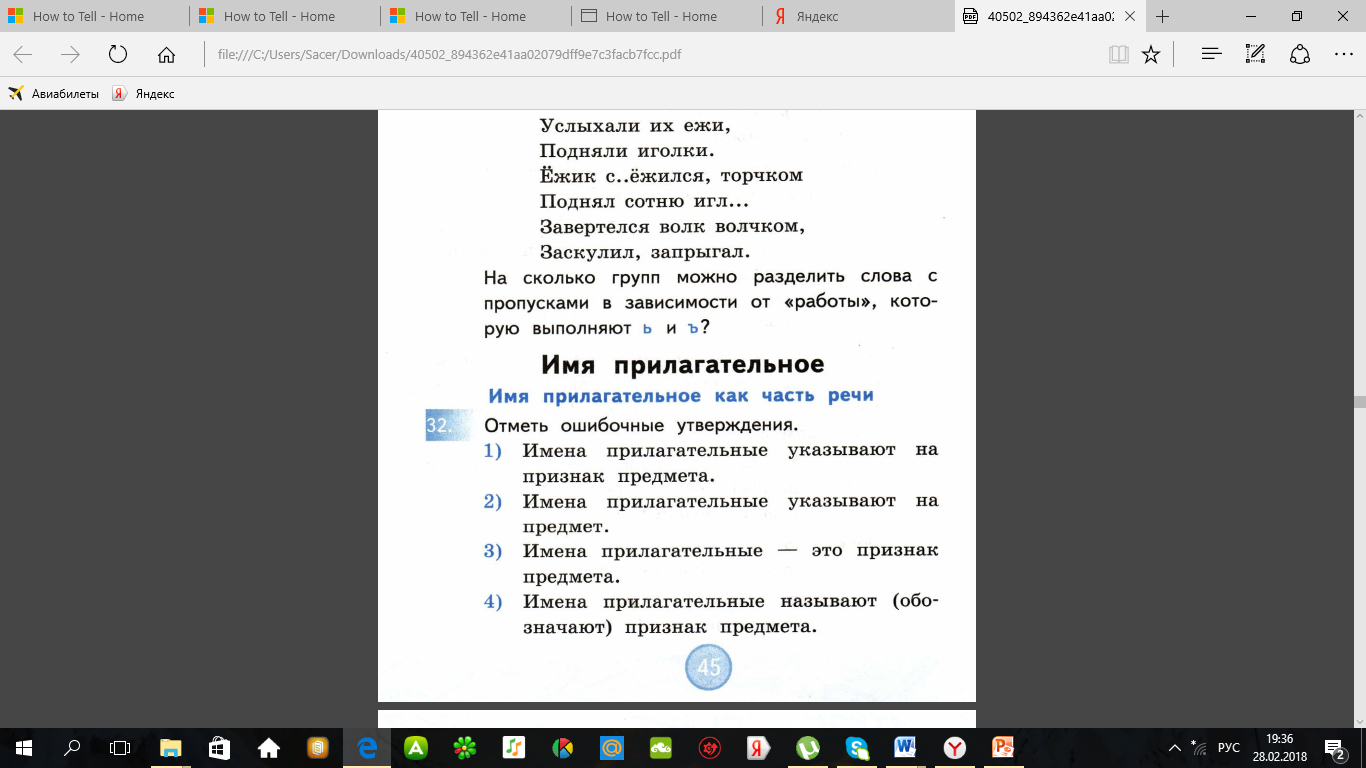Click statement number 4) in list

point(493,602)
